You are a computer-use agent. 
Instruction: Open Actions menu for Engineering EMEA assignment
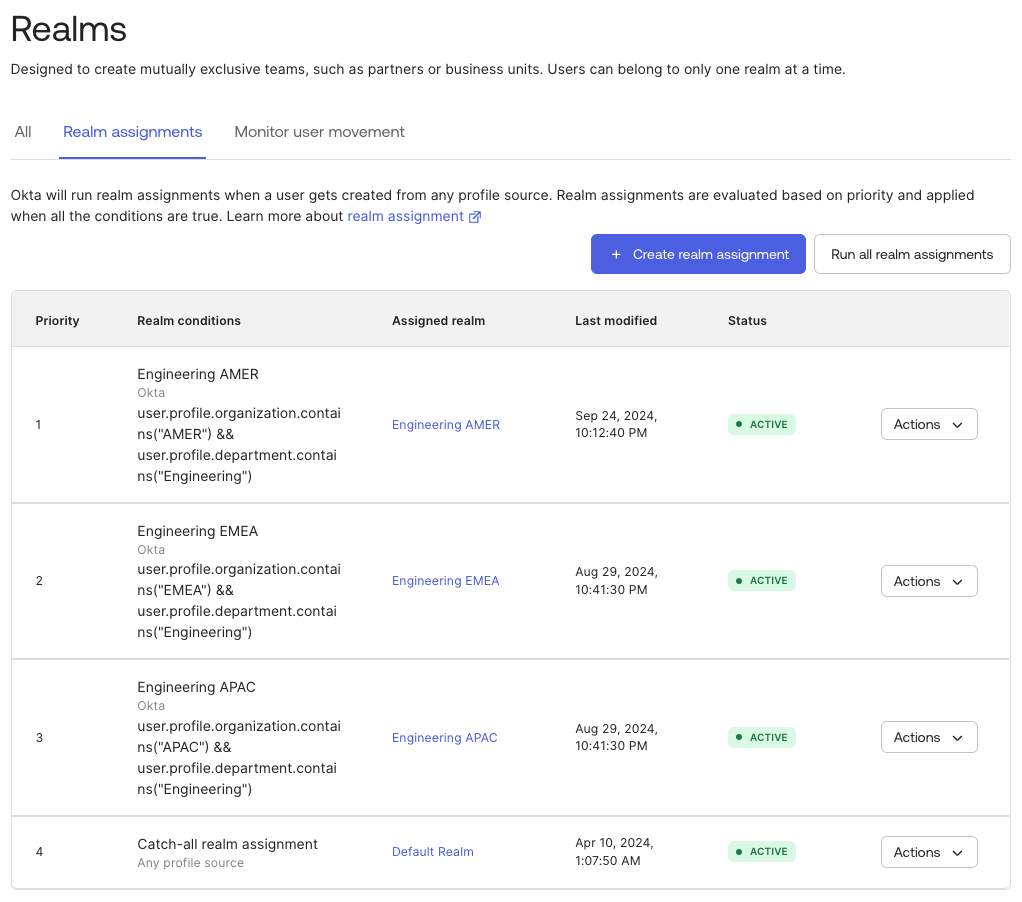click(x=928, y=580)
